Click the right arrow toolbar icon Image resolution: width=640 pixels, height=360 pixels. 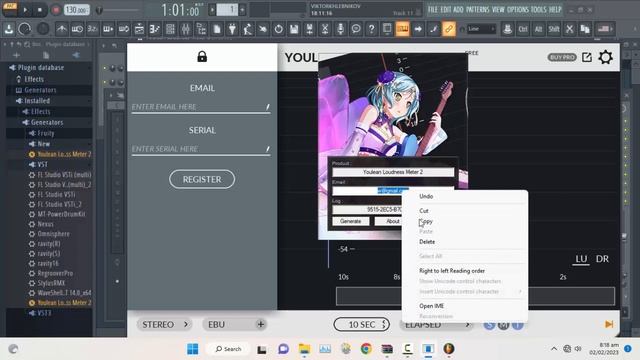(418, 29)
